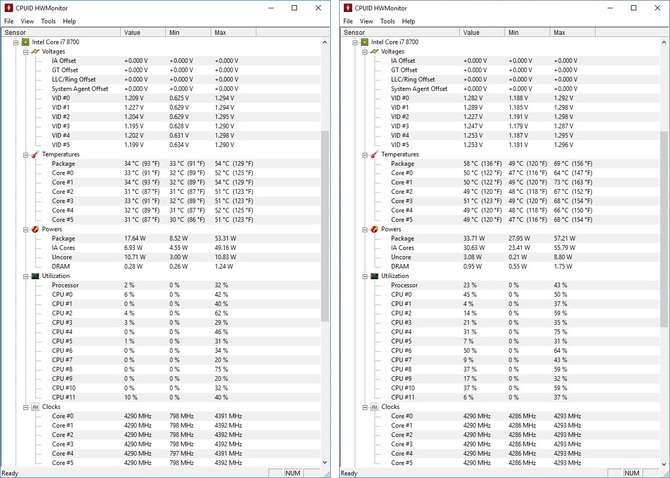
Task: Click the Clocks icon in right window
Action: 375,407
